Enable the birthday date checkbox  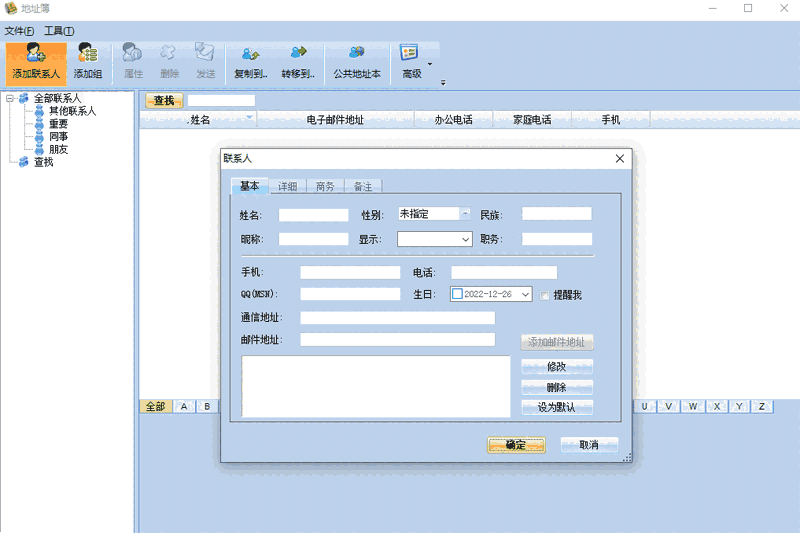(x=458, y=295)
